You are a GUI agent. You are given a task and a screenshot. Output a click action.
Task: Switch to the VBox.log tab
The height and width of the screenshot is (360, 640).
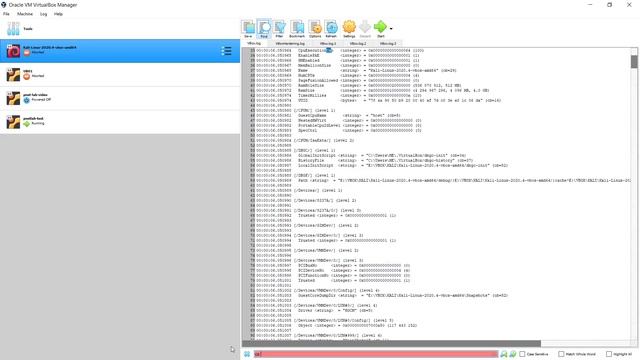coord(254,43)
